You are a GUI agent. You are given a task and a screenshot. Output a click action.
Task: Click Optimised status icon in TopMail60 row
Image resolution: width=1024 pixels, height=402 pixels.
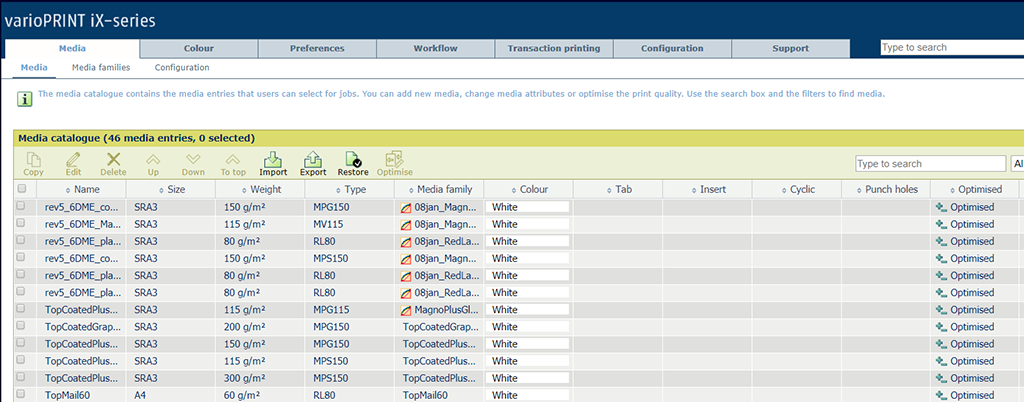point(941,395)
